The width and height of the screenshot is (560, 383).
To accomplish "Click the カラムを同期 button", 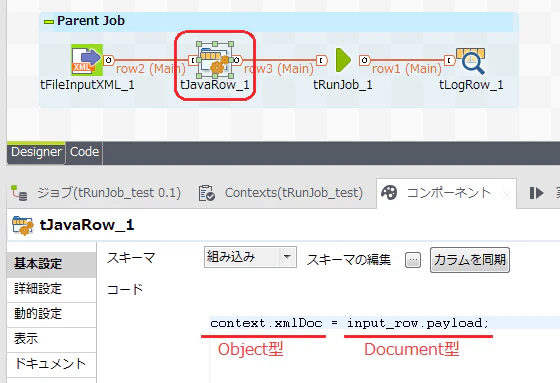I will click(470, 260).
